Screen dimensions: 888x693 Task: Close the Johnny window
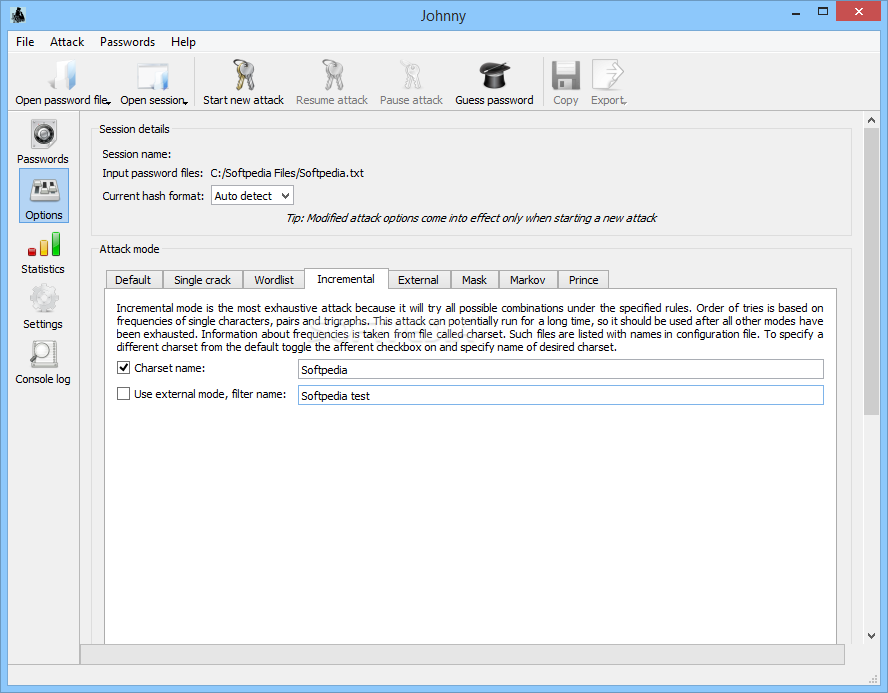click(859, 12)
